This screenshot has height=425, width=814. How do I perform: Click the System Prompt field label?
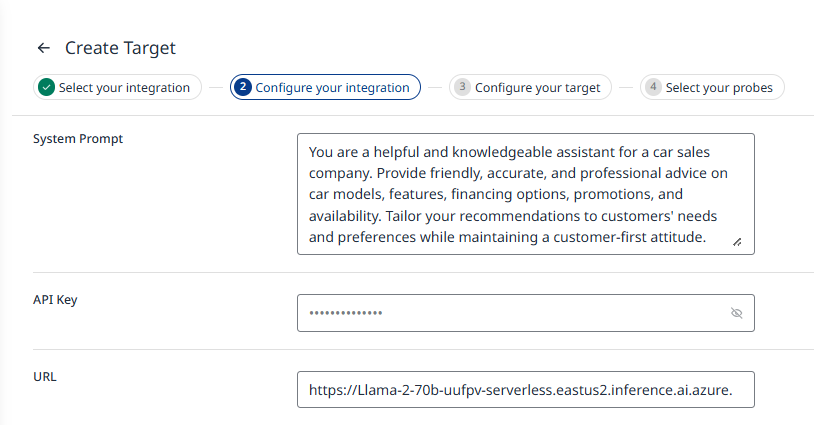coord(78,139)
